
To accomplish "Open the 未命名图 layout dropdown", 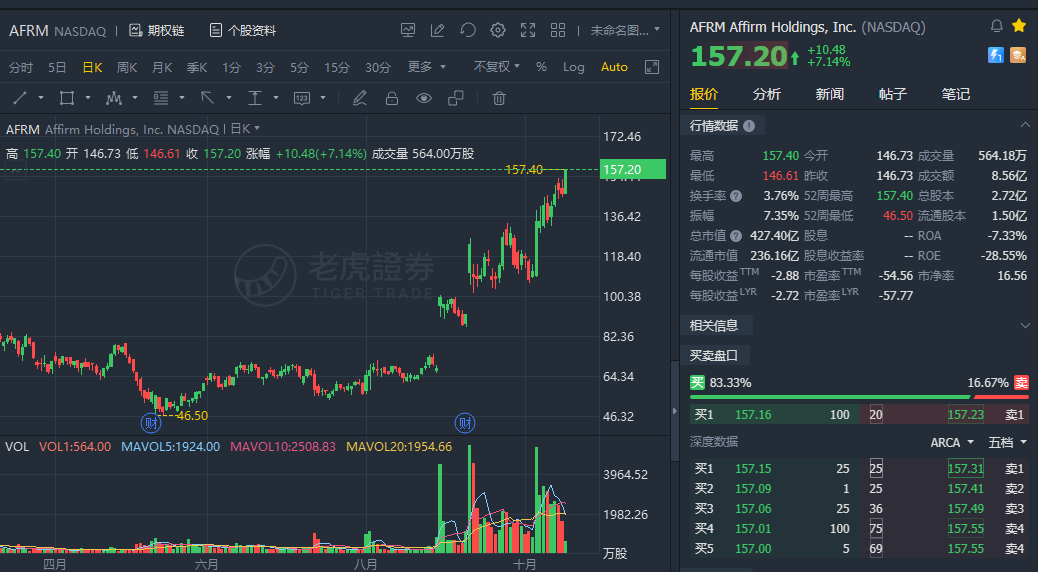I will point(625,30).
